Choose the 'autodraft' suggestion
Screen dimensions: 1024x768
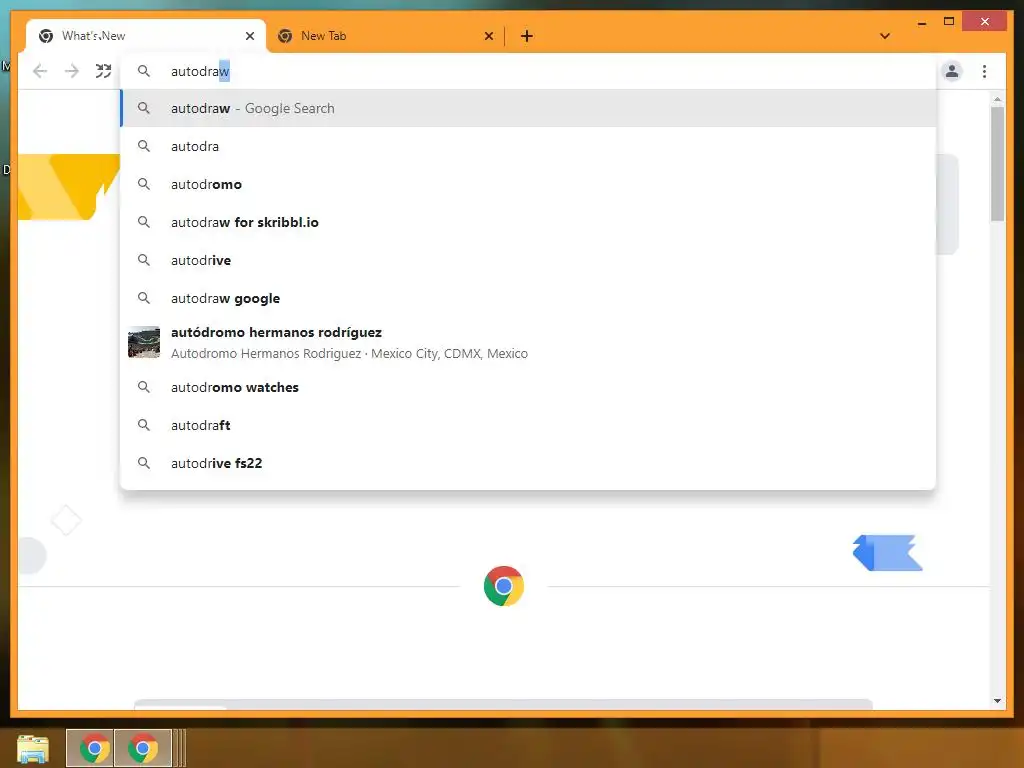(x=528, y=425)
